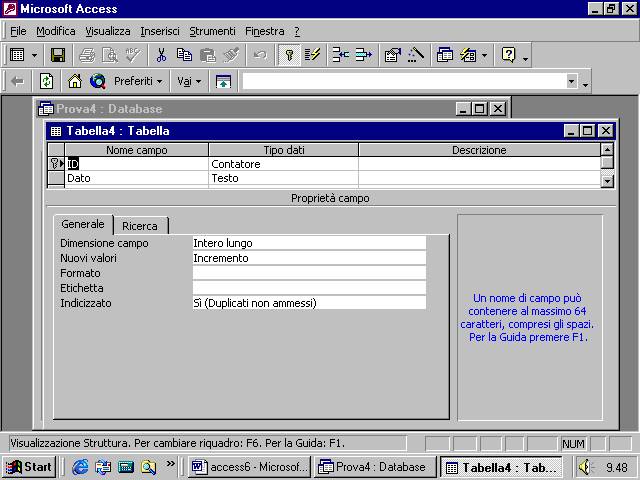Image resolution: width=640 pixels, height=480 pixels.
Task: Click the Indicizzato property field
Action: tap(309, 303)
